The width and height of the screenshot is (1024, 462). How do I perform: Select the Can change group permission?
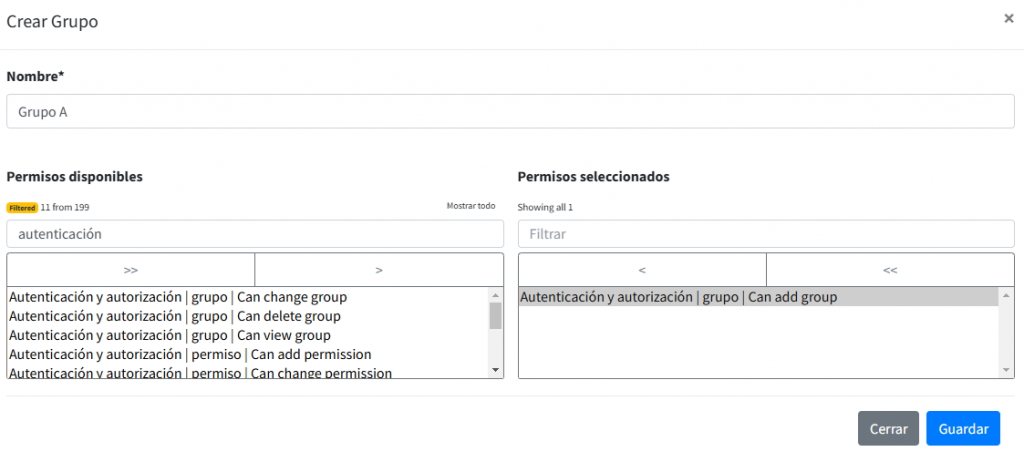click(x=178, y=297)
